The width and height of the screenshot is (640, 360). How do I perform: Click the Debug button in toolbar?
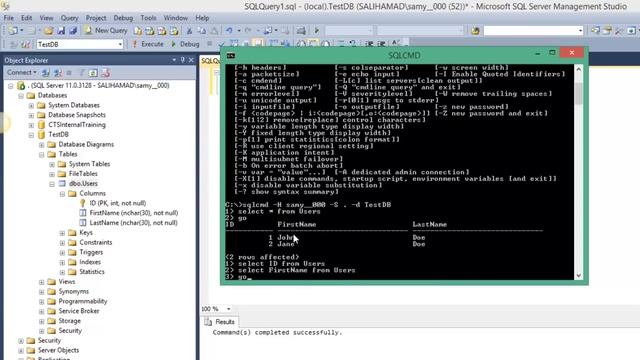[x=186, y=44]
